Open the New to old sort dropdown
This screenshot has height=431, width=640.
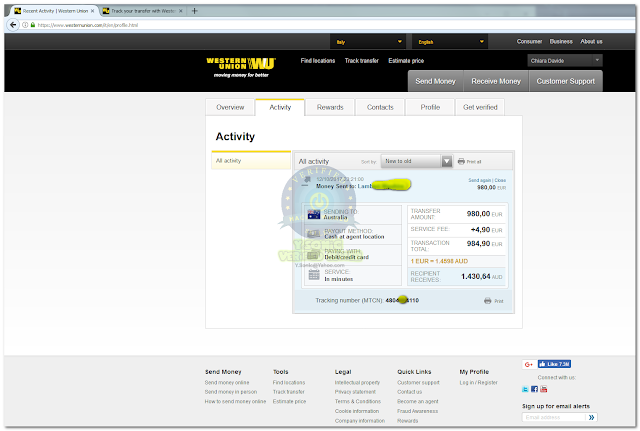[x=416, y=161]
